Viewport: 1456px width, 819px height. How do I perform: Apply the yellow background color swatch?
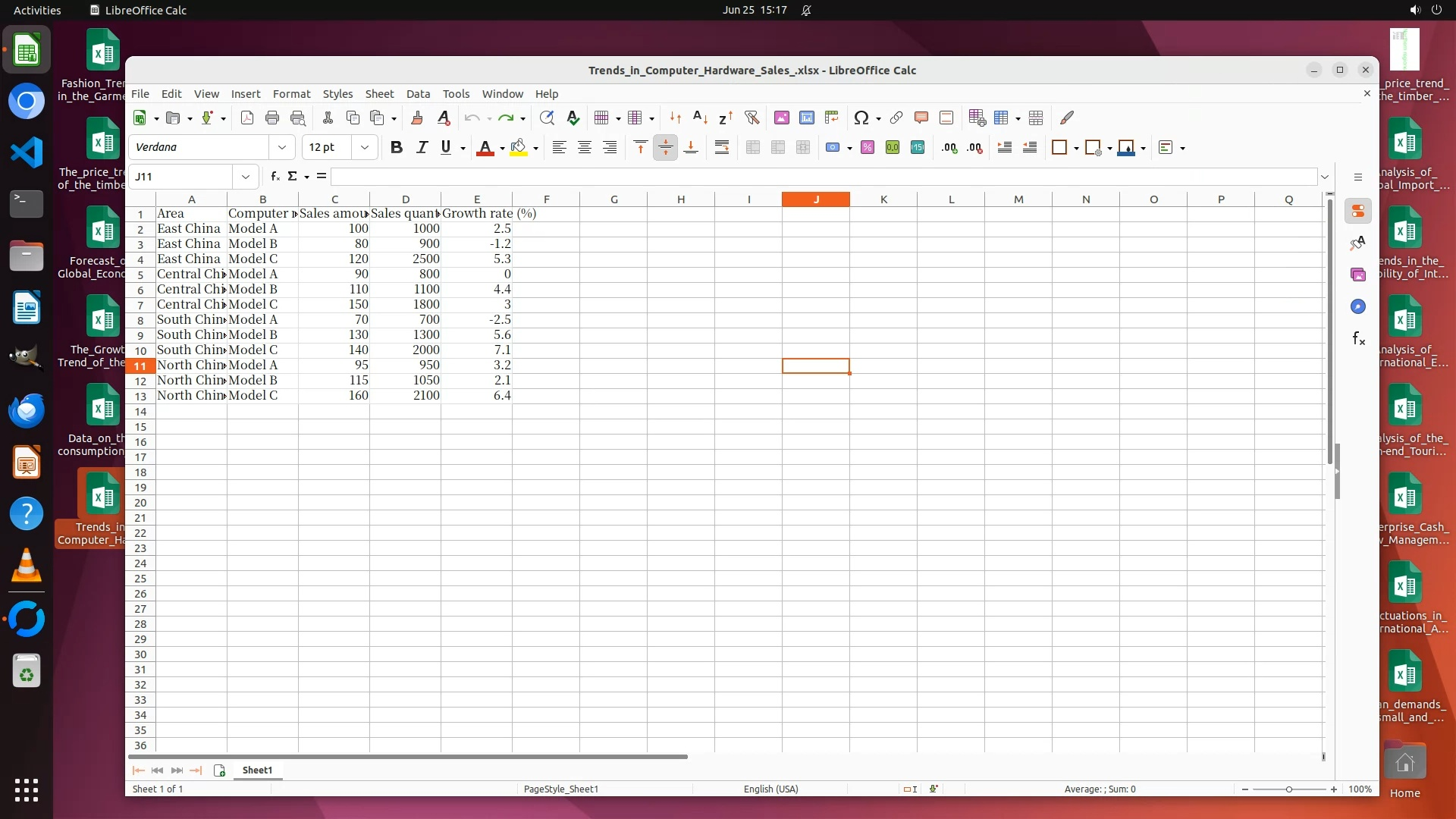pos(518,147)
